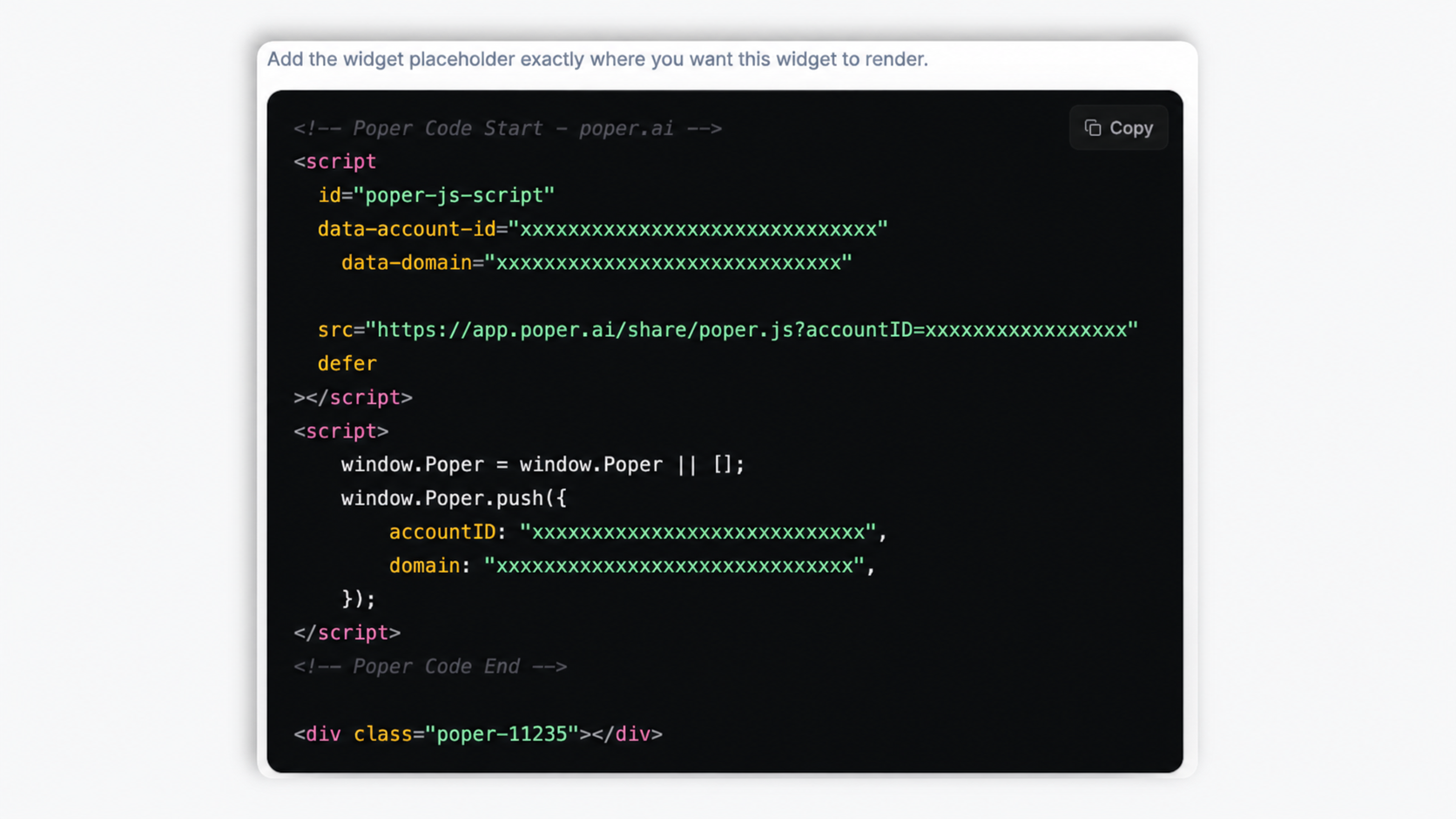Image resolution: width=1456 pixels, height=819 pixels.
Task: Click the 'defer' attribute in the script tag
Action: (x=347, y=363)
